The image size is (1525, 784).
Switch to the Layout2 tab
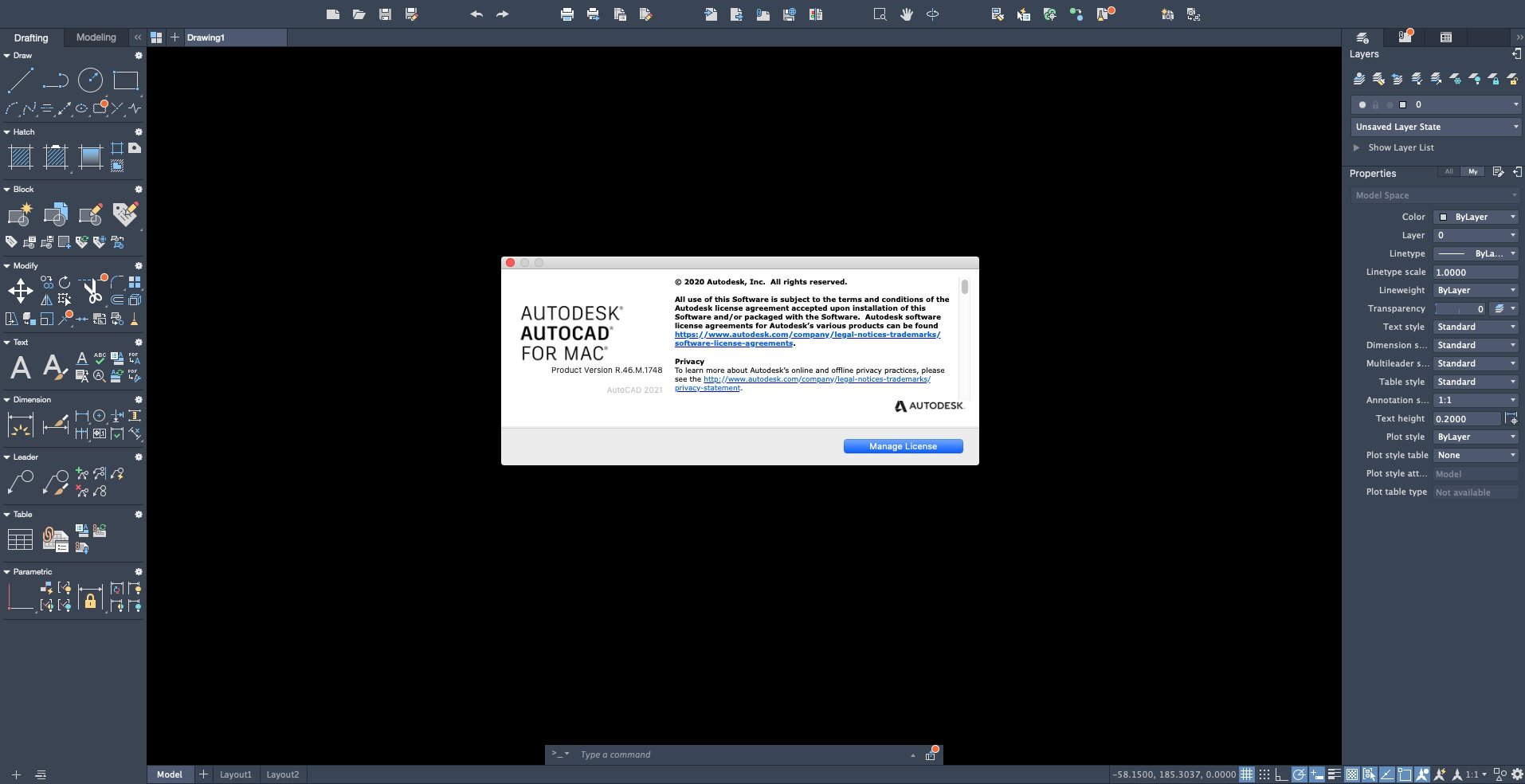pyautogui.click(x=283, y=774)
